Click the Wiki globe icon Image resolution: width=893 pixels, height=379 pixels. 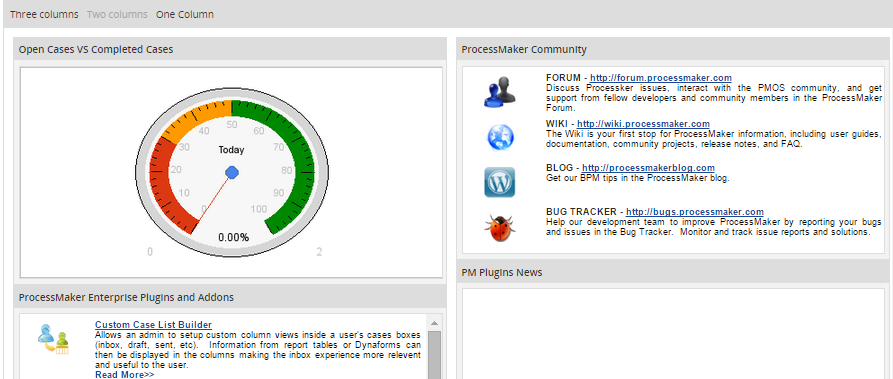(x=500, y=137)
